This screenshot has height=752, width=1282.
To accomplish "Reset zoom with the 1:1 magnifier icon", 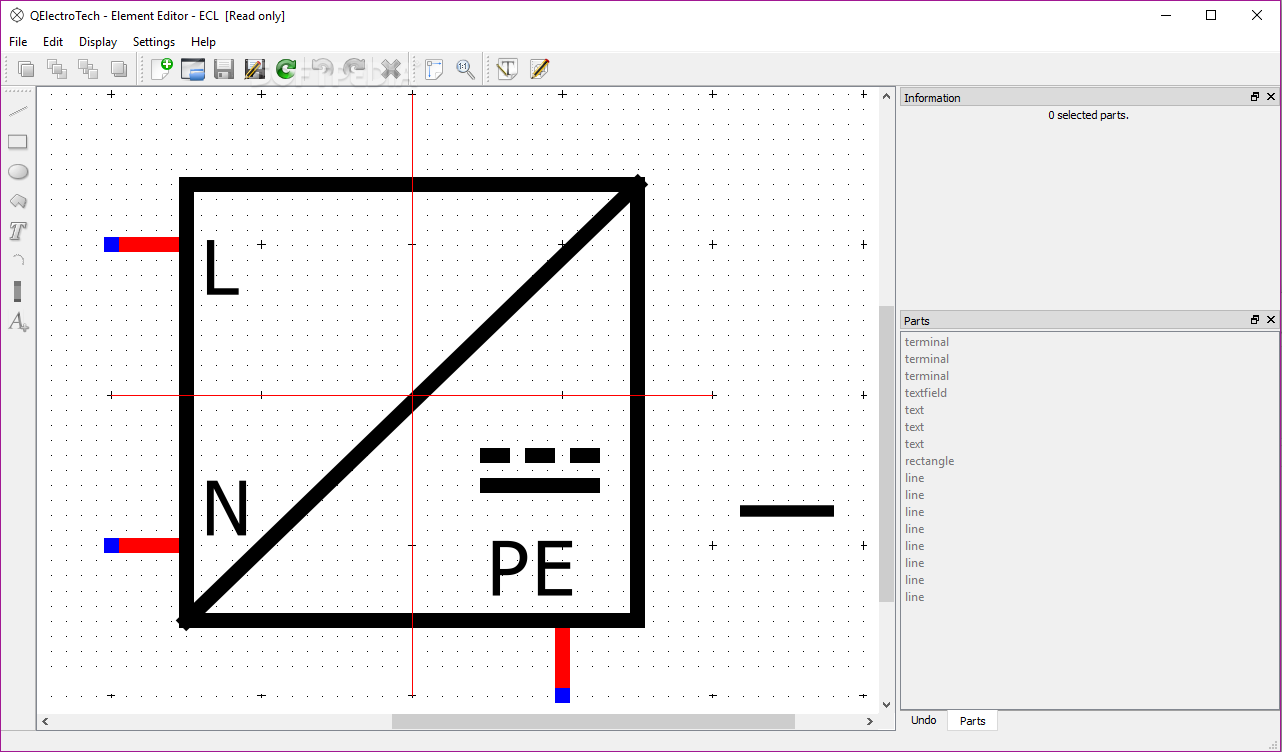I will (x=465, y=69).
